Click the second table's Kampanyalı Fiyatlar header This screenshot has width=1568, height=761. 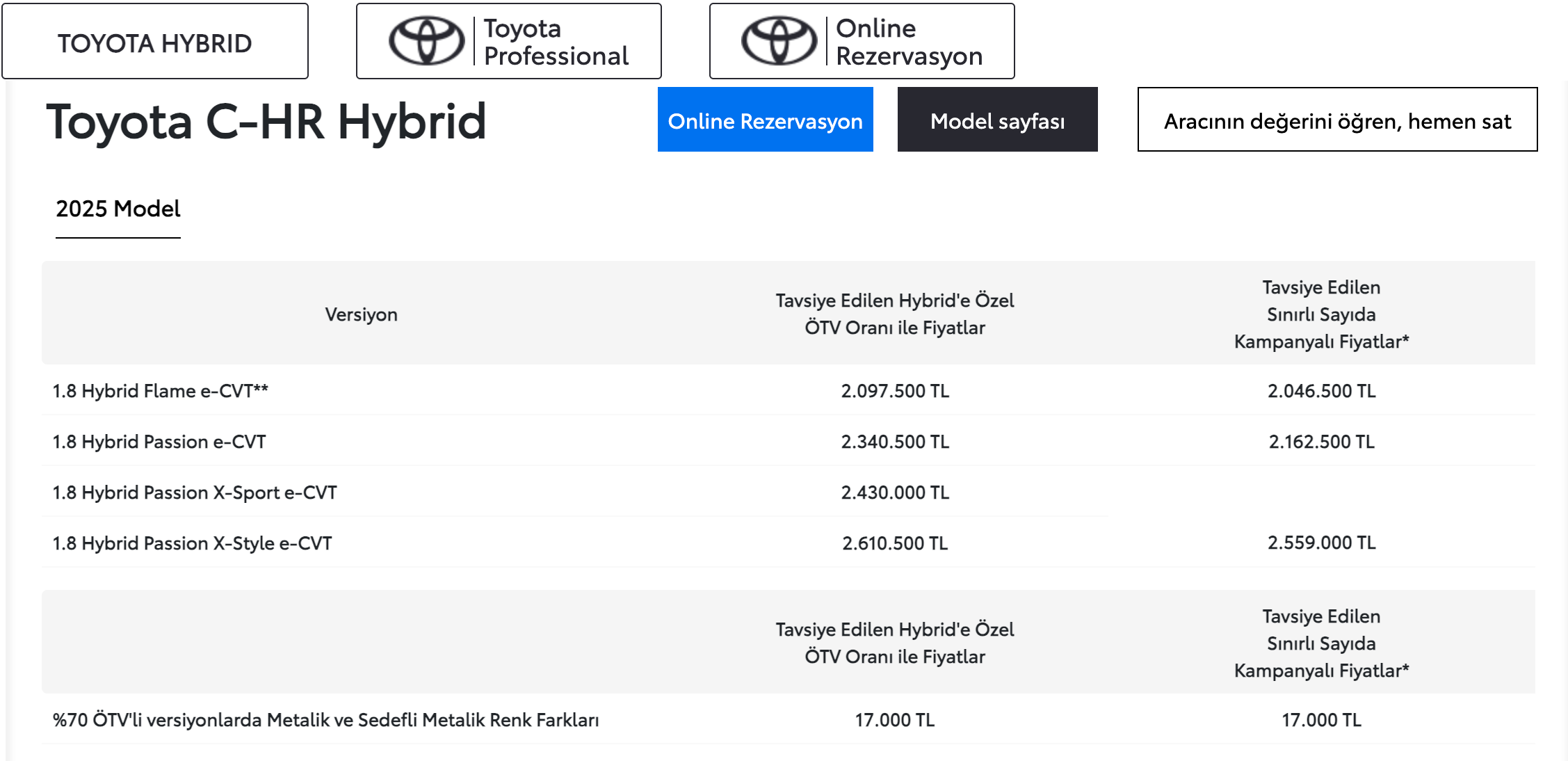click(1321, 643)
